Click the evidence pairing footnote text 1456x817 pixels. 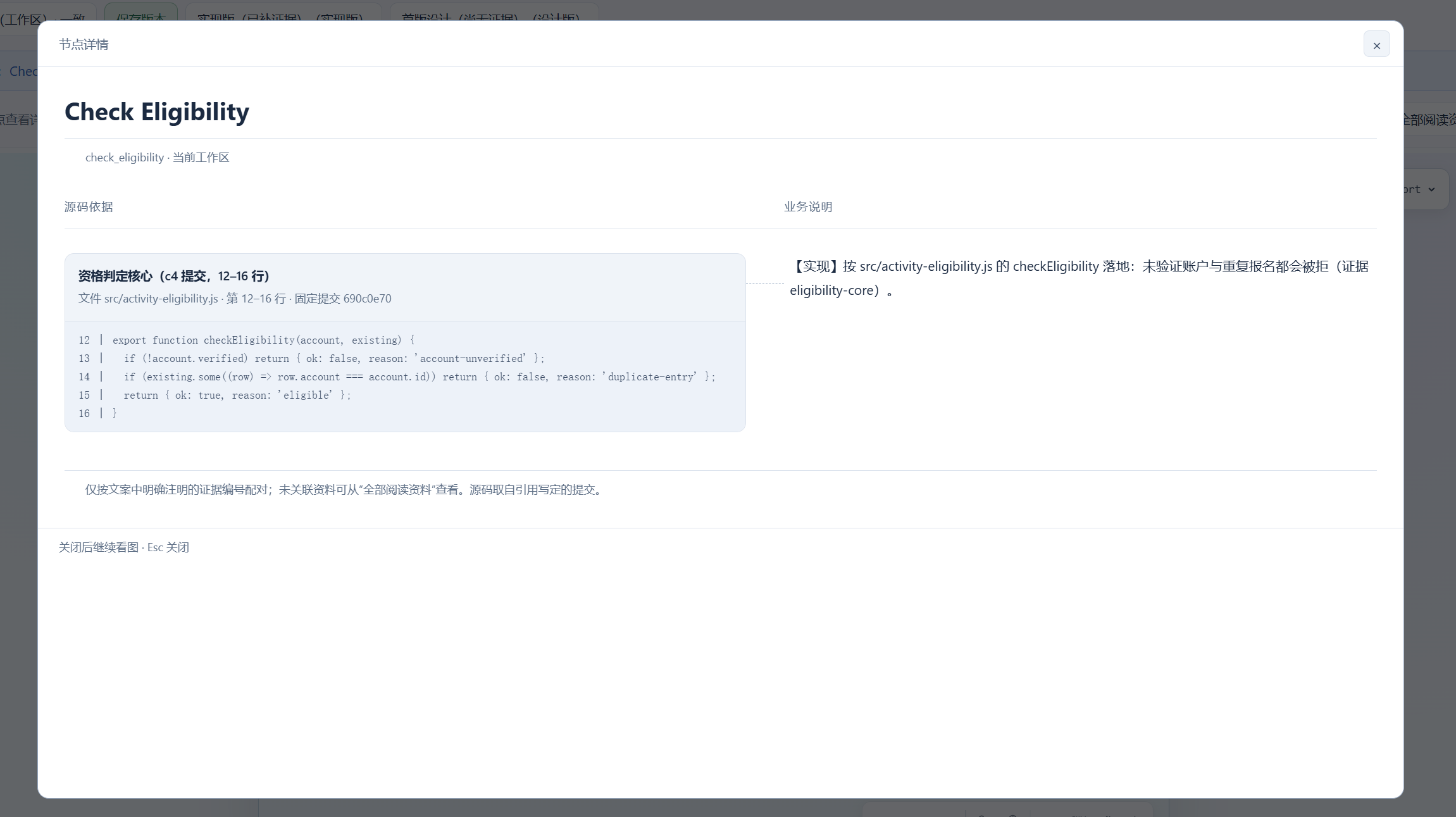point(344,490)
